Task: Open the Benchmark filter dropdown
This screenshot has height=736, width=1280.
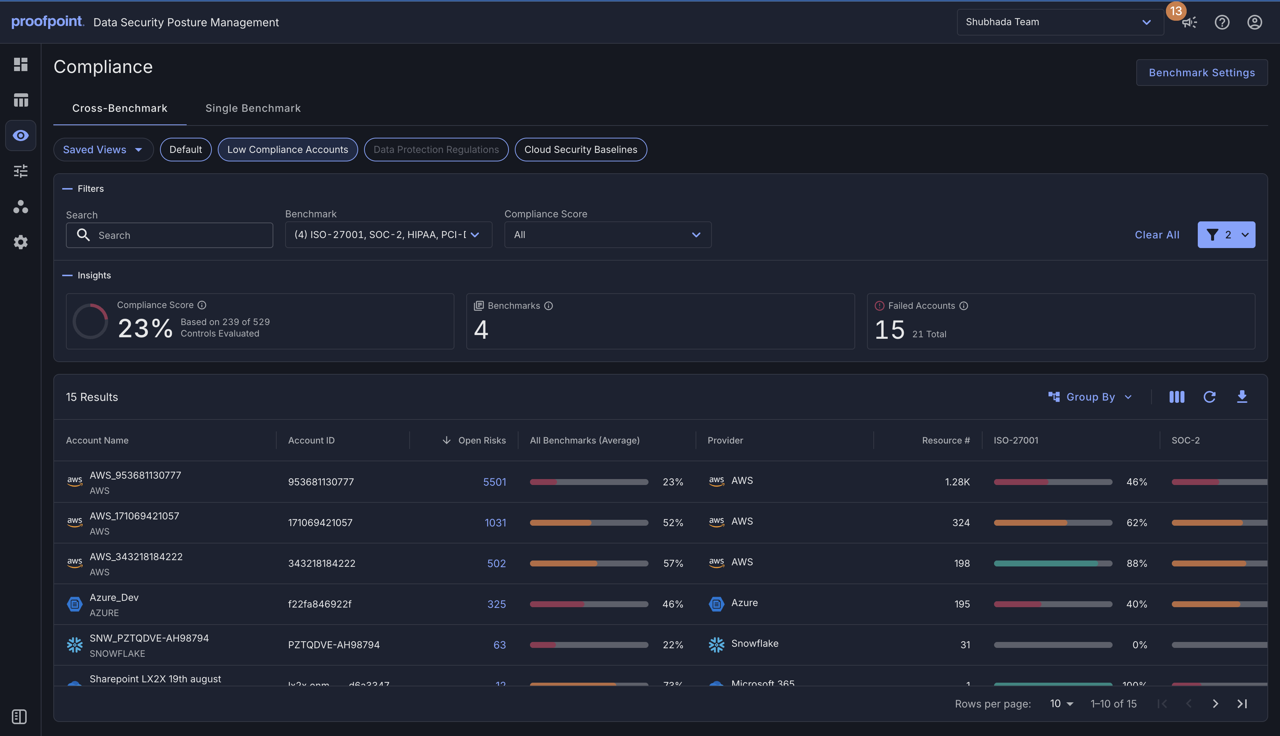Action: pyautogui.click(x=388, y=235)
